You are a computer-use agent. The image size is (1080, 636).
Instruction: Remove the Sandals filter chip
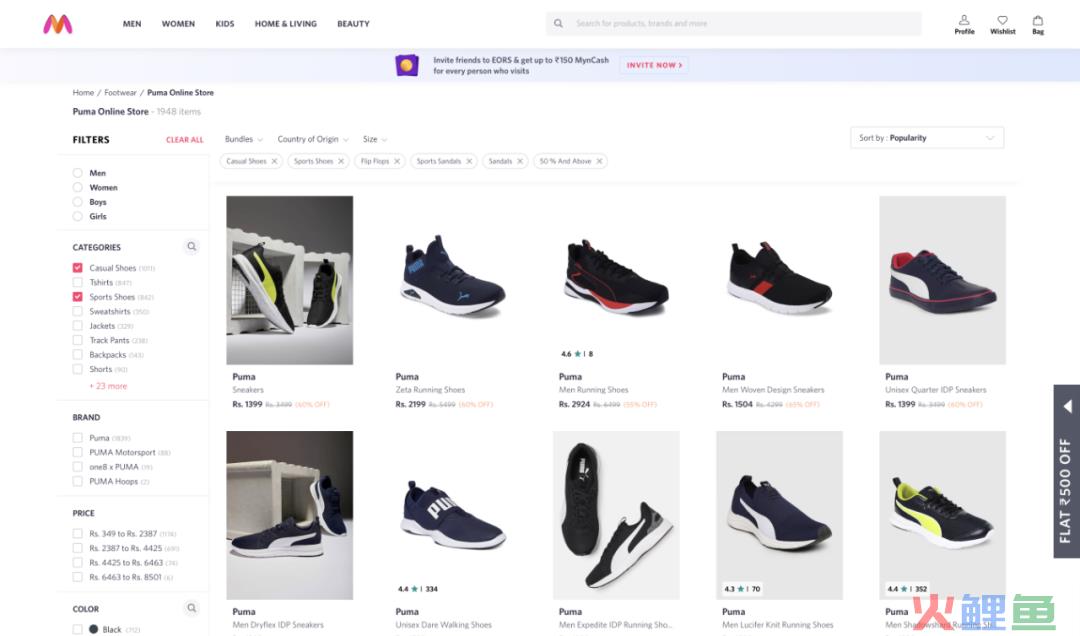pyautogui.click(x=520, y=161)
